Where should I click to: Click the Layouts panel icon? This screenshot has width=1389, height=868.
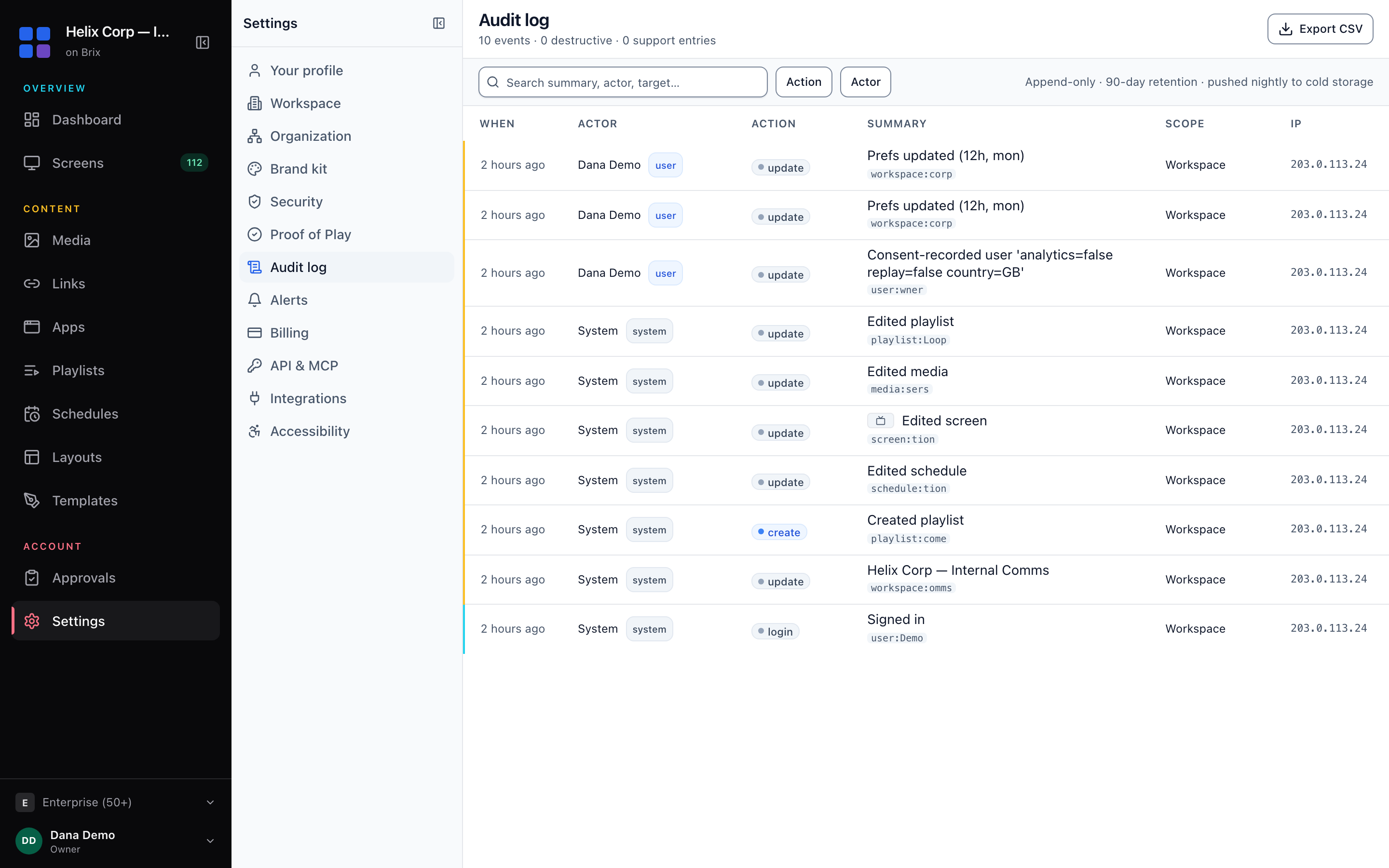pyautogui.click(x=31, y=457)
